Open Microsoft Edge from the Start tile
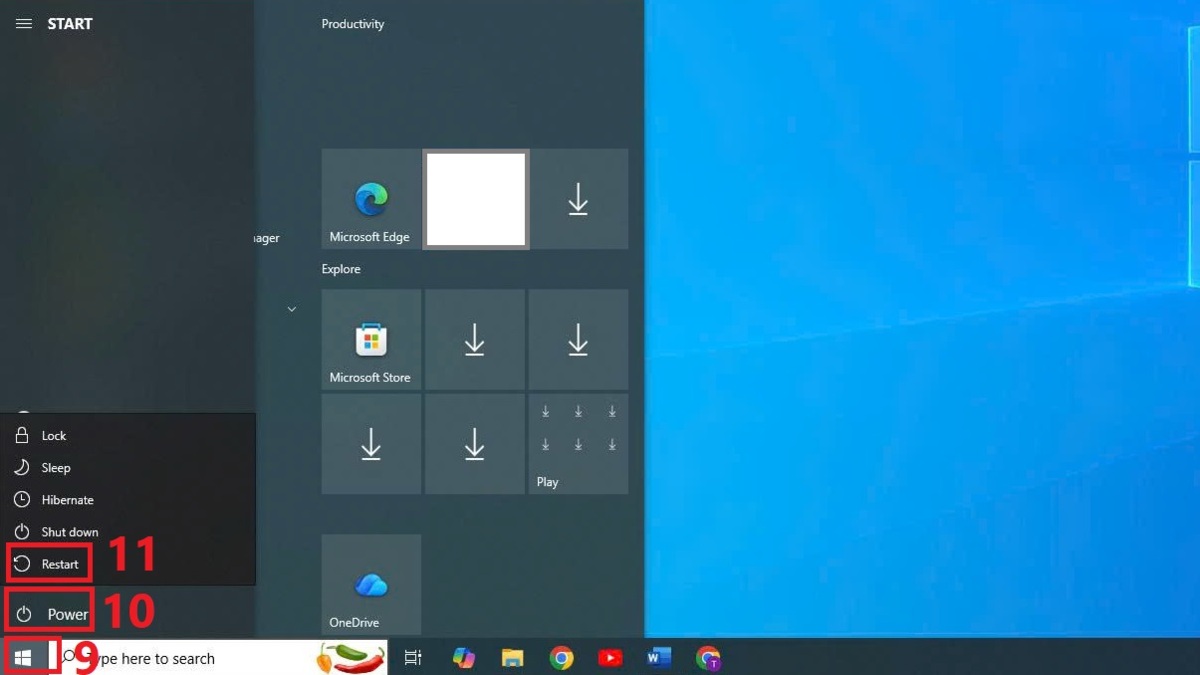This screenshot has width=1200, height=675. [x=370, y=198]
